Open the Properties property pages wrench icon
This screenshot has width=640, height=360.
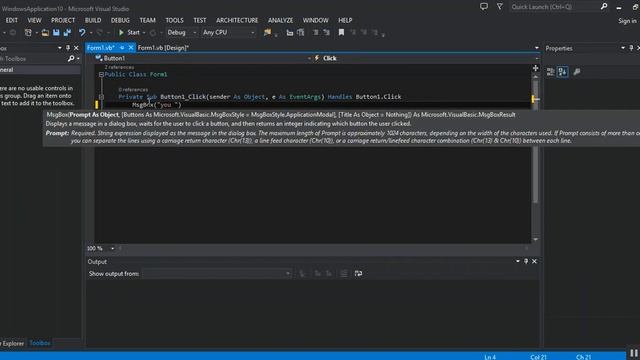(x=577, y=72)
